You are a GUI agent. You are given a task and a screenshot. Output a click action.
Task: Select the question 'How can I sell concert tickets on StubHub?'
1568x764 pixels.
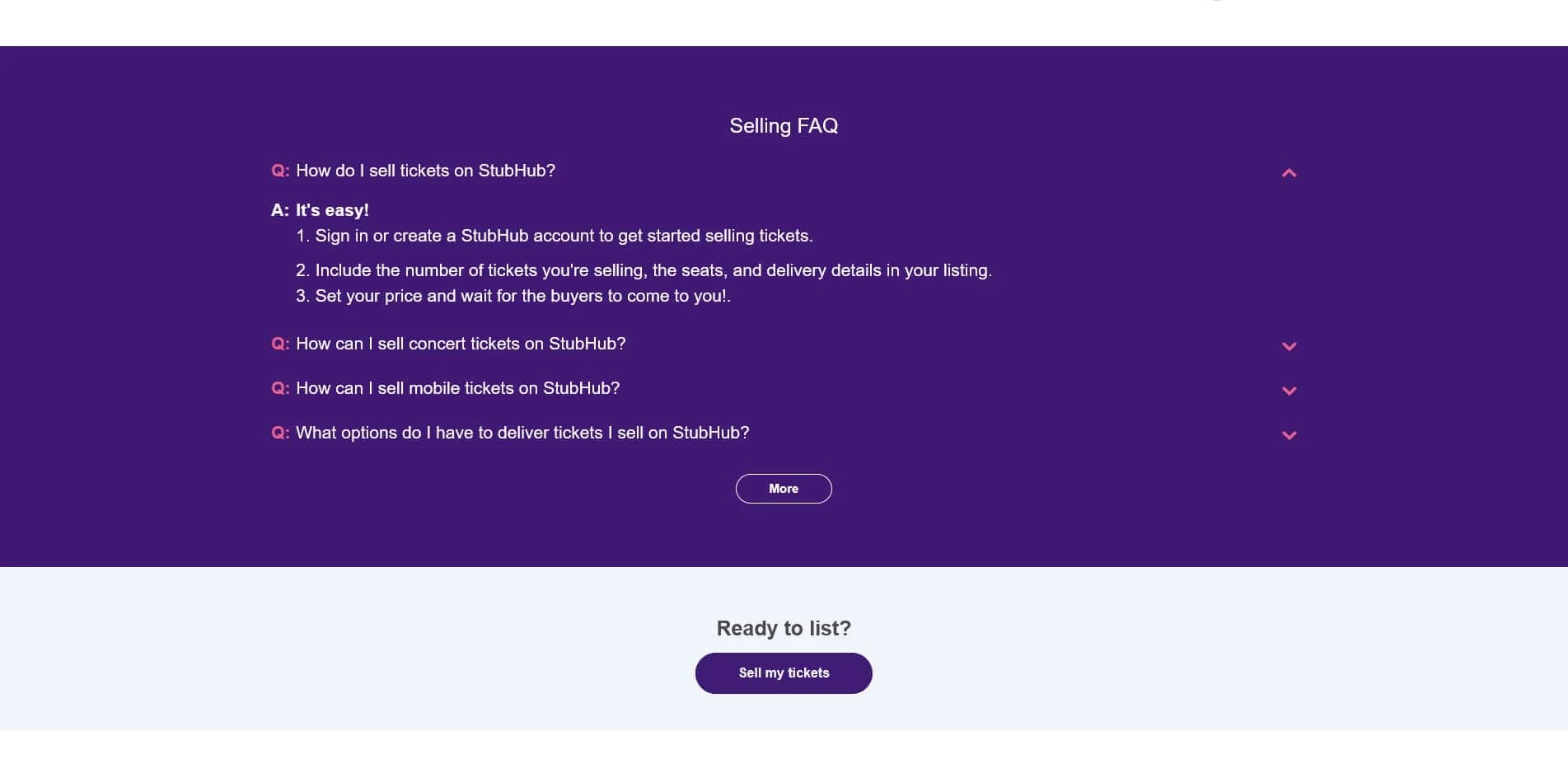[x=461, y=344]
